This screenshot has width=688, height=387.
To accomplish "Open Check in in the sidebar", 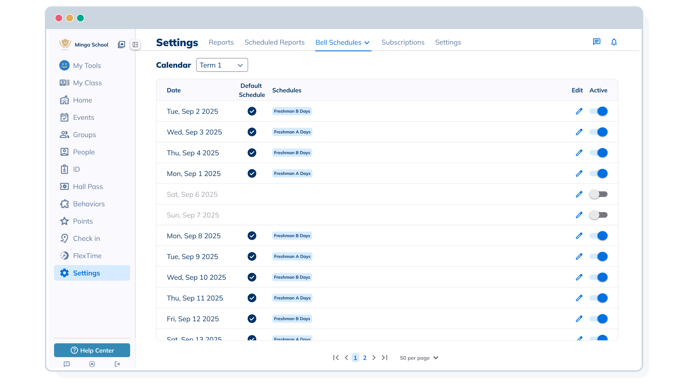I will point(92,238).
